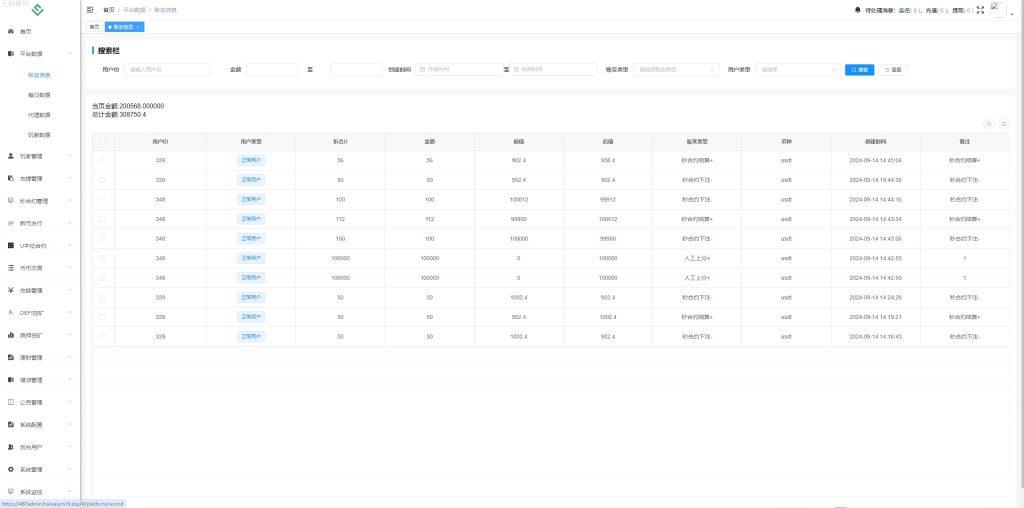Open the 实名 pending count in header

[x=908, y=10]
